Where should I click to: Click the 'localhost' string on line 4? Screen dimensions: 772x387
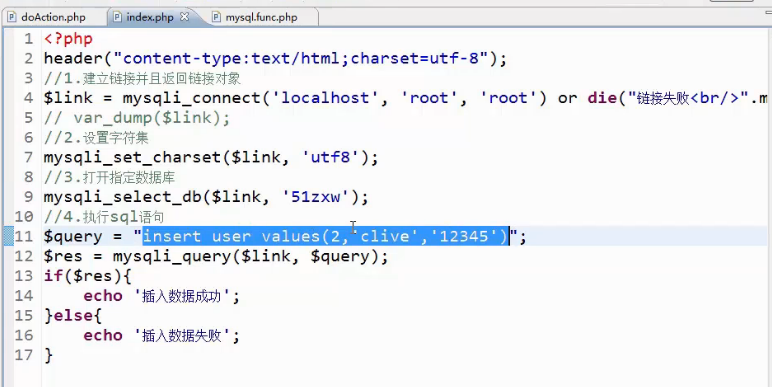325,98
